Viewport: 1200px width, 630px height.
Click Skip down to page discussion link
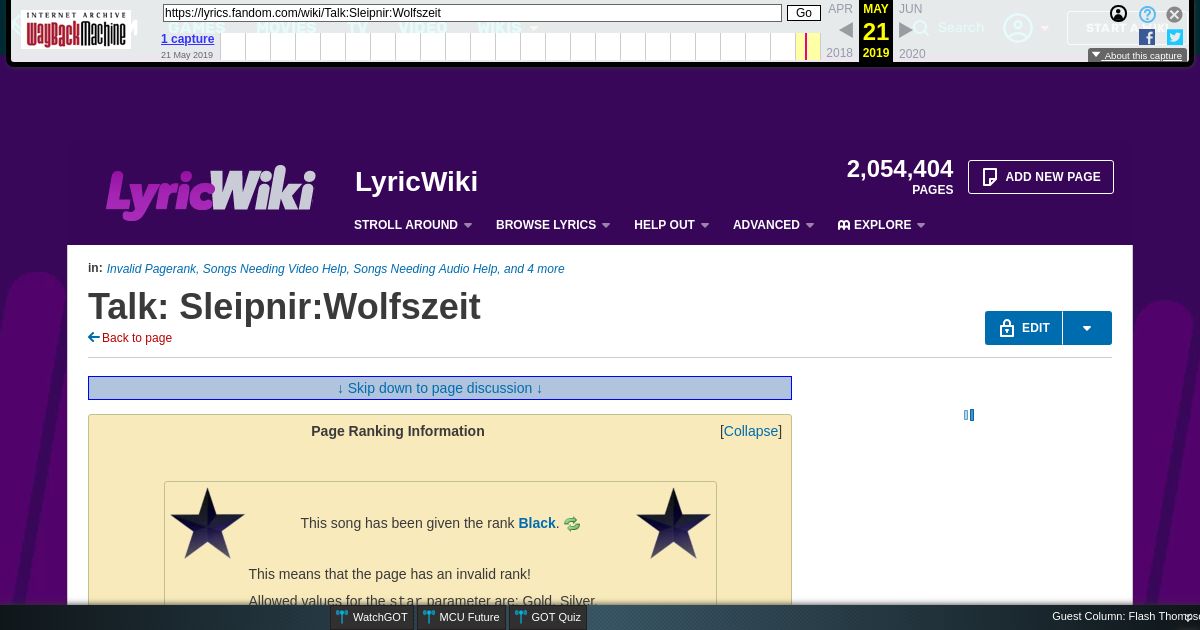coord(440,388)
